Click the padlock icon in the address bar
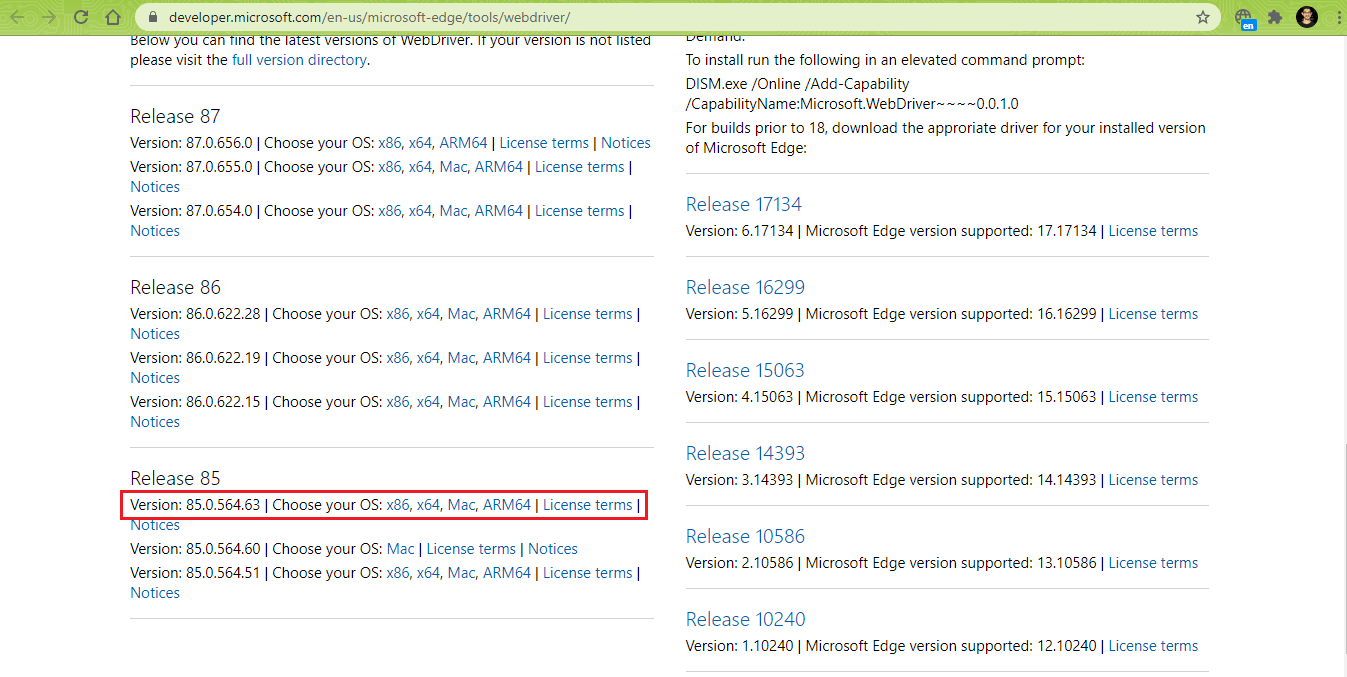This screenshot has height=677, width=1347. [151, 16]
